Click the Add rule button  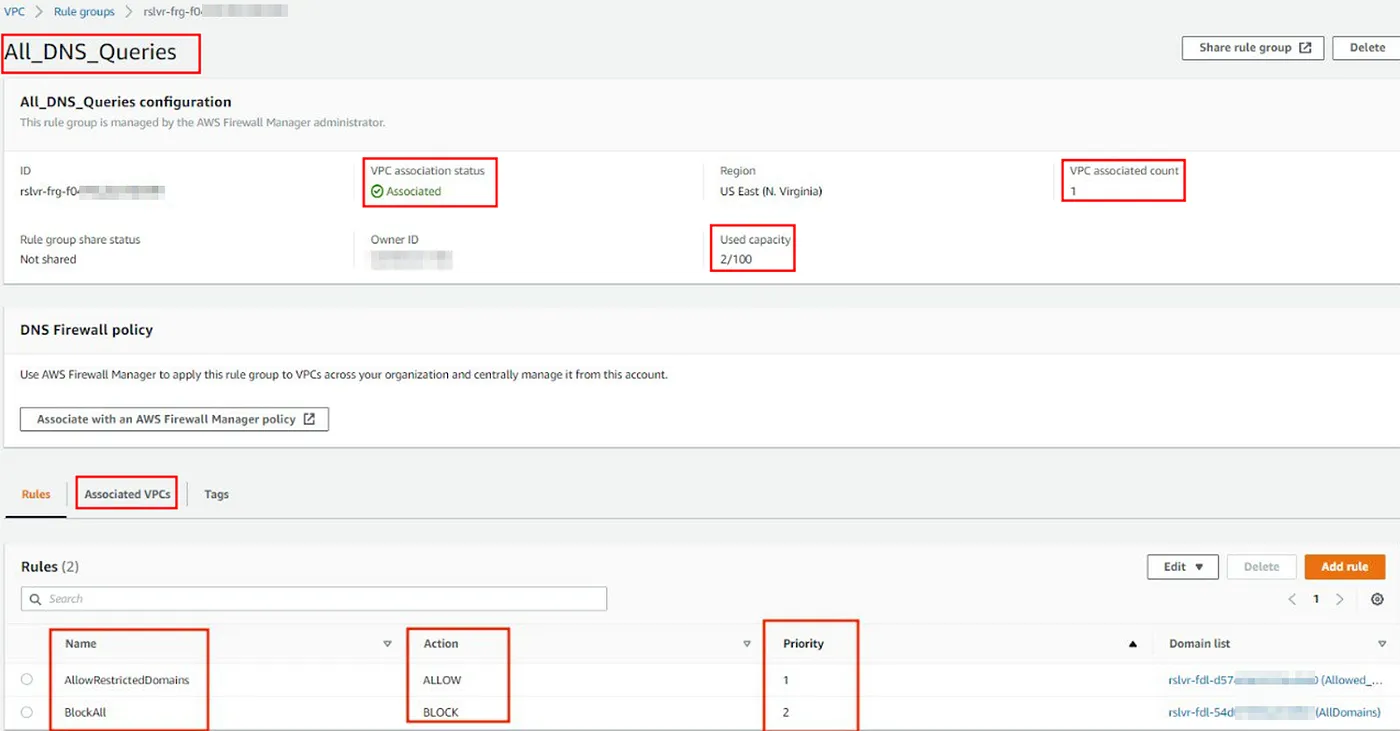coord(1344,567)
